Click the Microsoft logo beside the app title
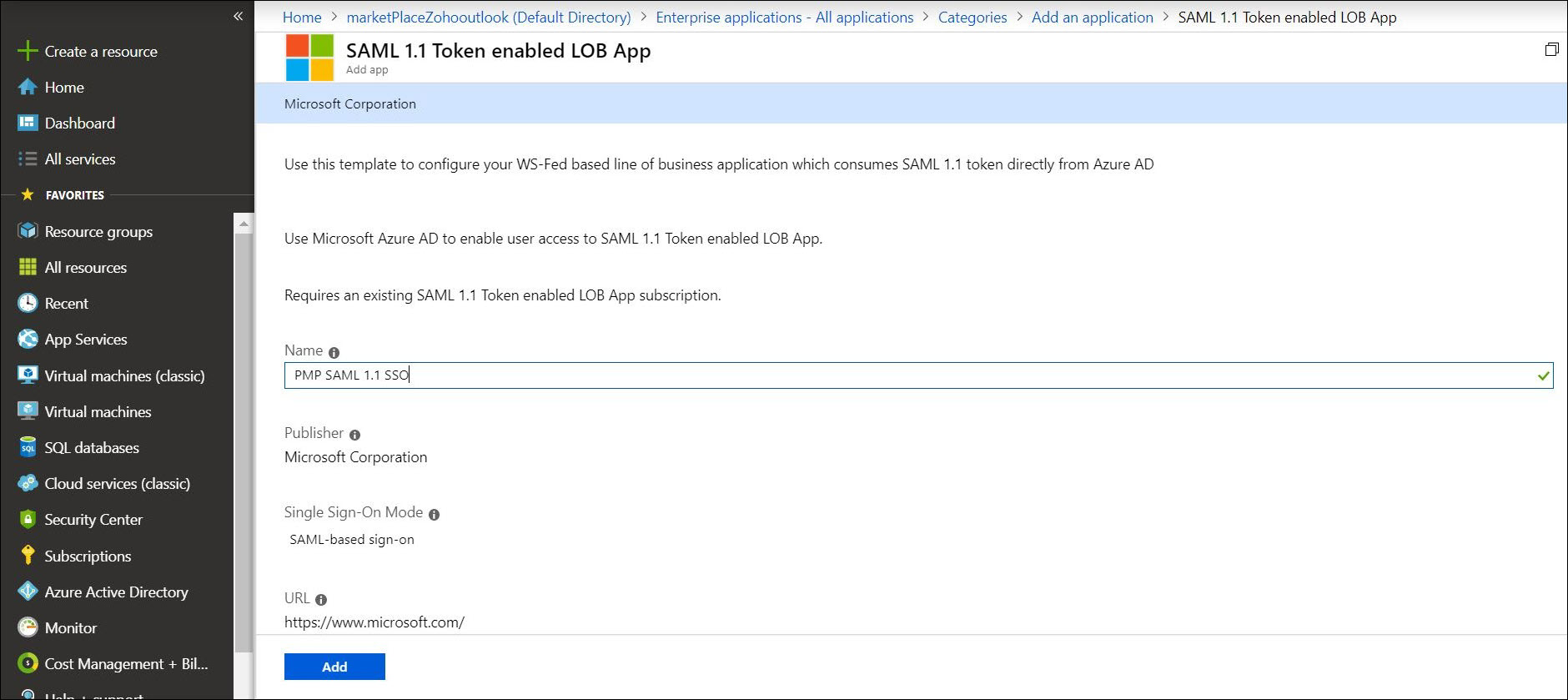Viewport: 1568px width, 700px height. pyautogui.click(x=309, y=58)
